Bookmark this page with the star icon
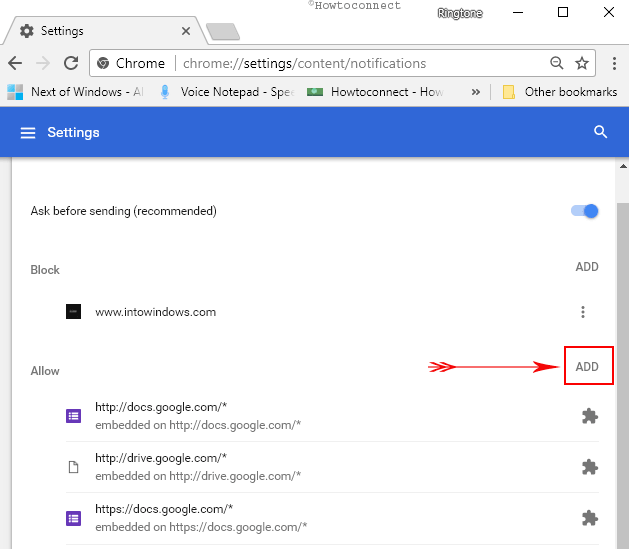The height and width of the screenshot is (549, 629). pos(582,63)
